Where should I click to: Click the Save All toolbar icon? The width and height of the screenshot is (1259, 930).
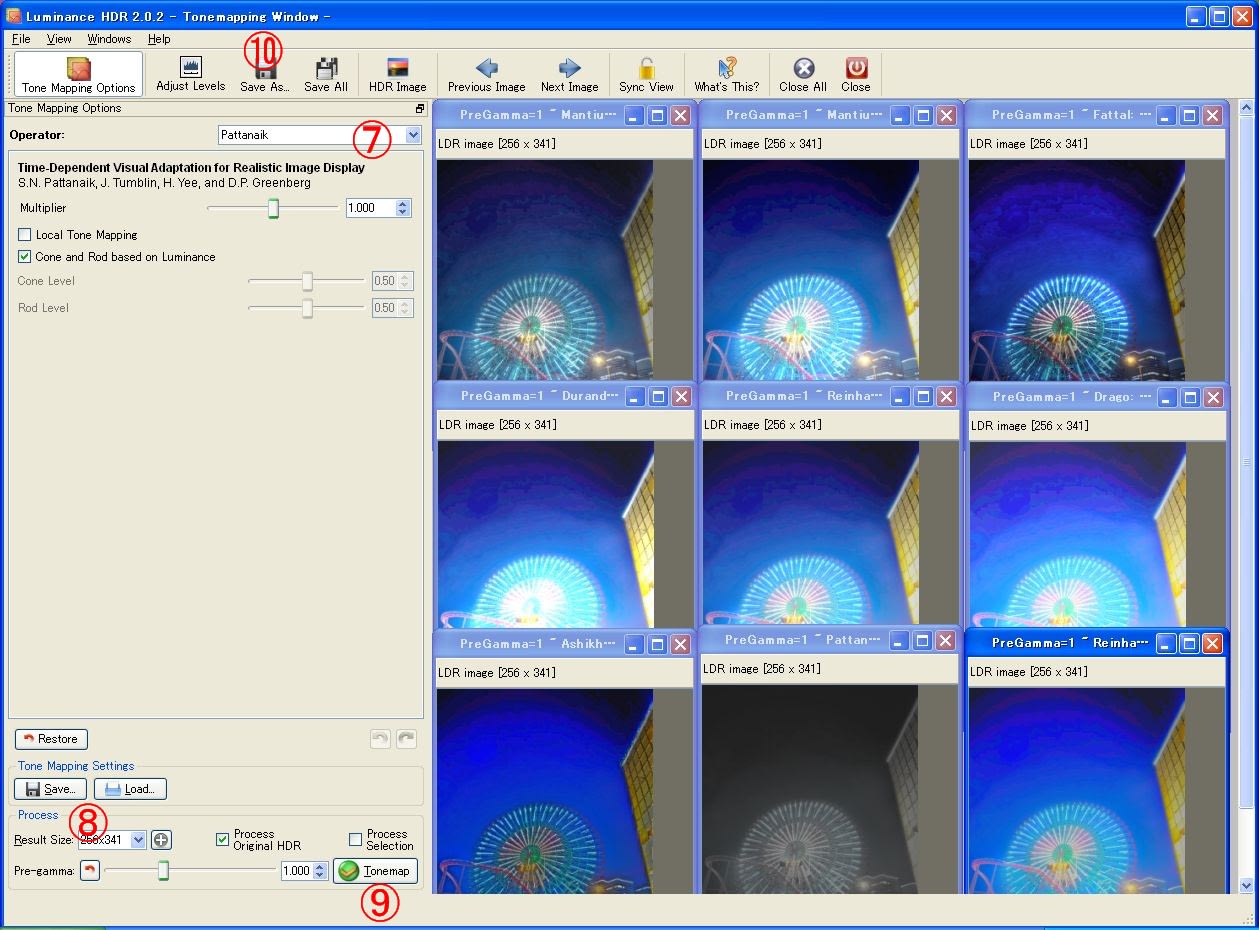coord(326,68)
